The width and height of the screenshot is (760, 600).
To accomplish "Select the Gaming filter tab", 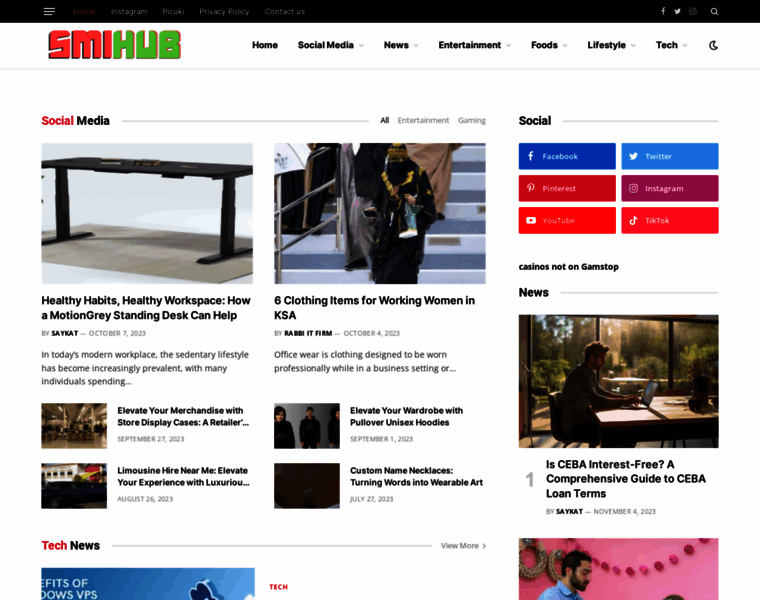I will (x=472, y=120).
